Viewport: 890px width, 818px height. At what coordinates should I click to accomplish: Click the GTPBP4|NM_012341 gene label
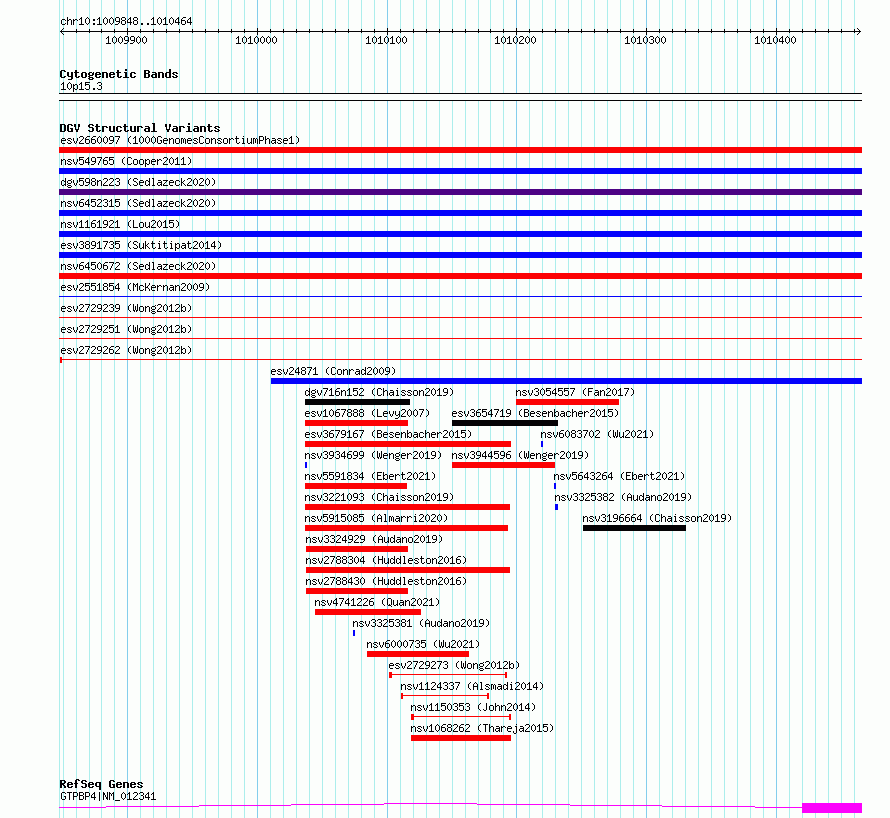(108, 796)
